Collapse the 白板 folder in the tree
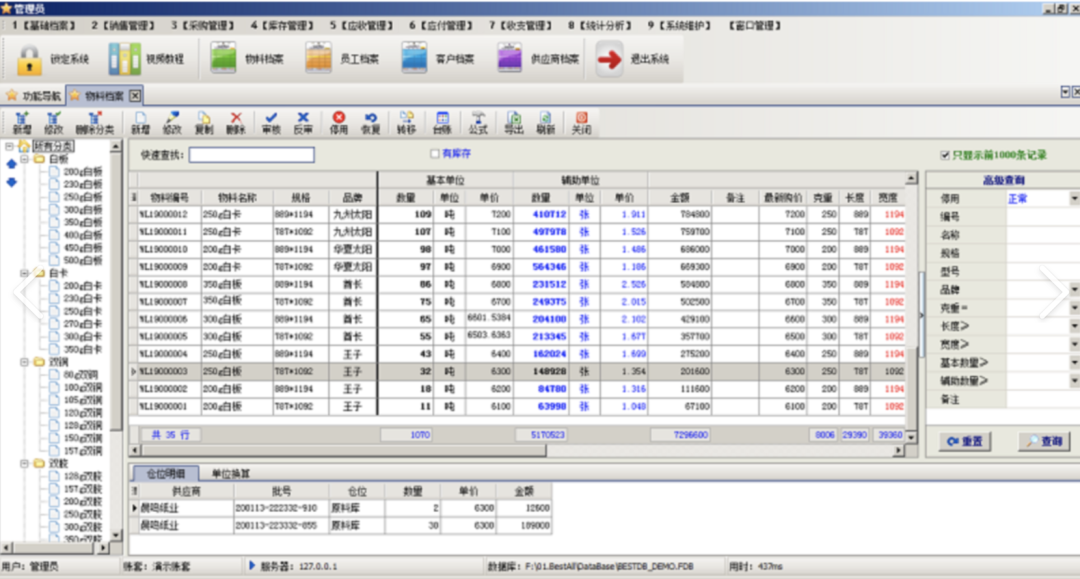 pyautogui.click(x=24, y=159)
